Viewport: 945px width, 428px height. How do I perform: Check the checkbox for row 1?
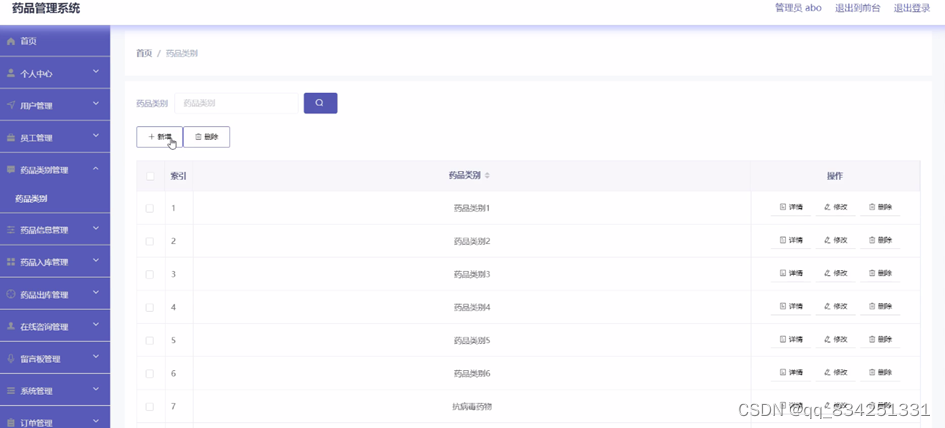150,208
